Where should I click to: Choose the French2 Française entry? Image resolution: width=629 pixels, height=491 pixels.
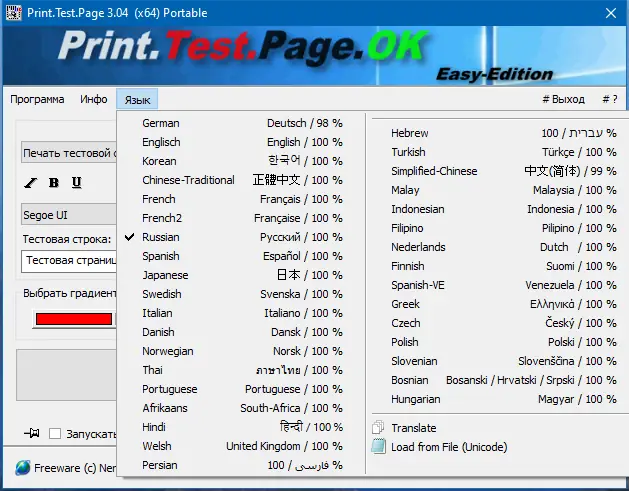(242, 218)
